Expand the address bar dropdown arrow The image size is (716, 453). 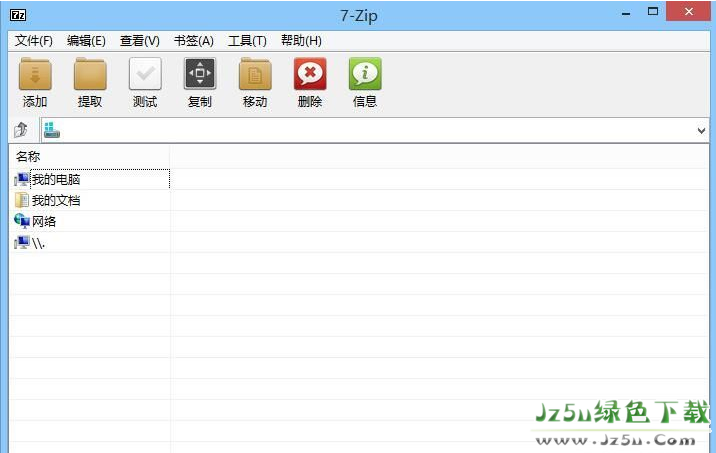701,131
